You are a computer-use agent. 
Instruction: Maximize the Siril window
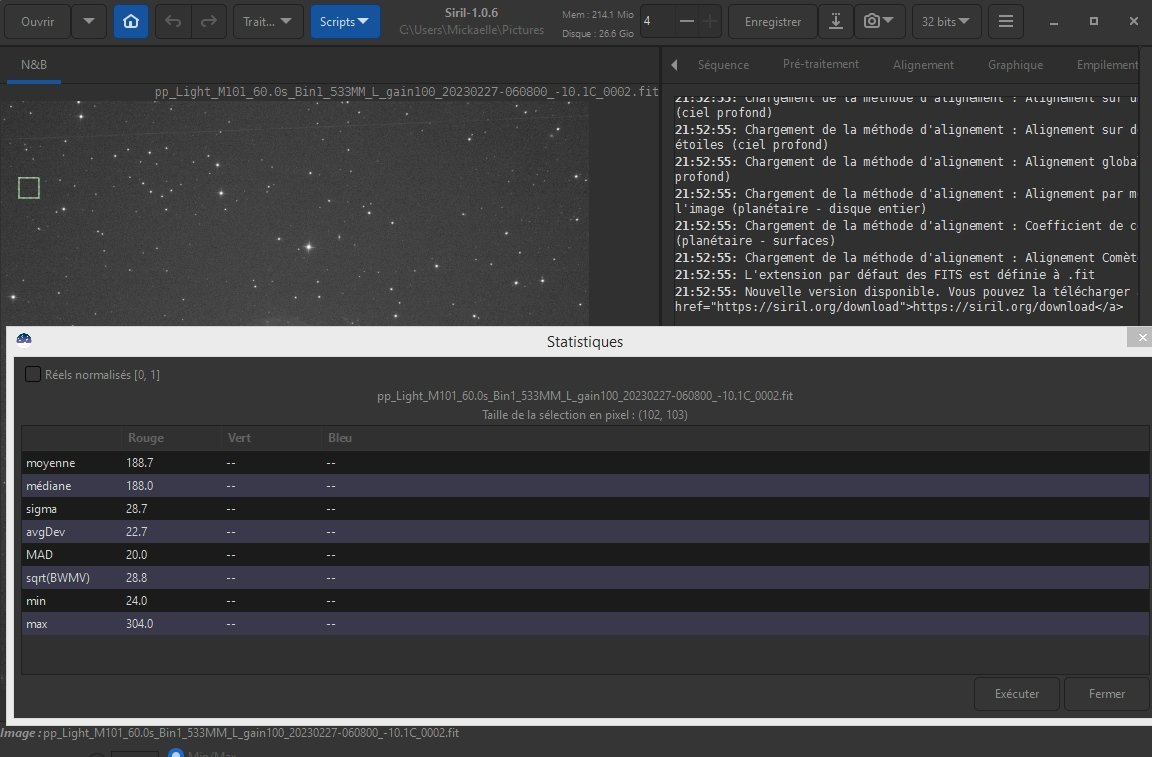point(1093,21)
